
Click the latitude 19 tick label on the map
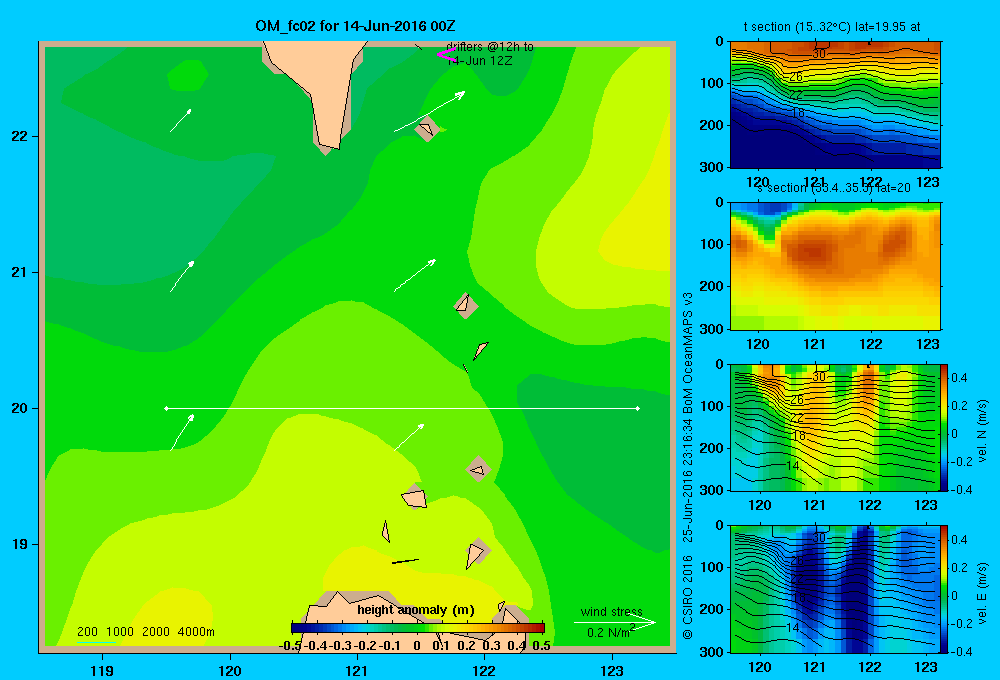click(x=20, y=544)
